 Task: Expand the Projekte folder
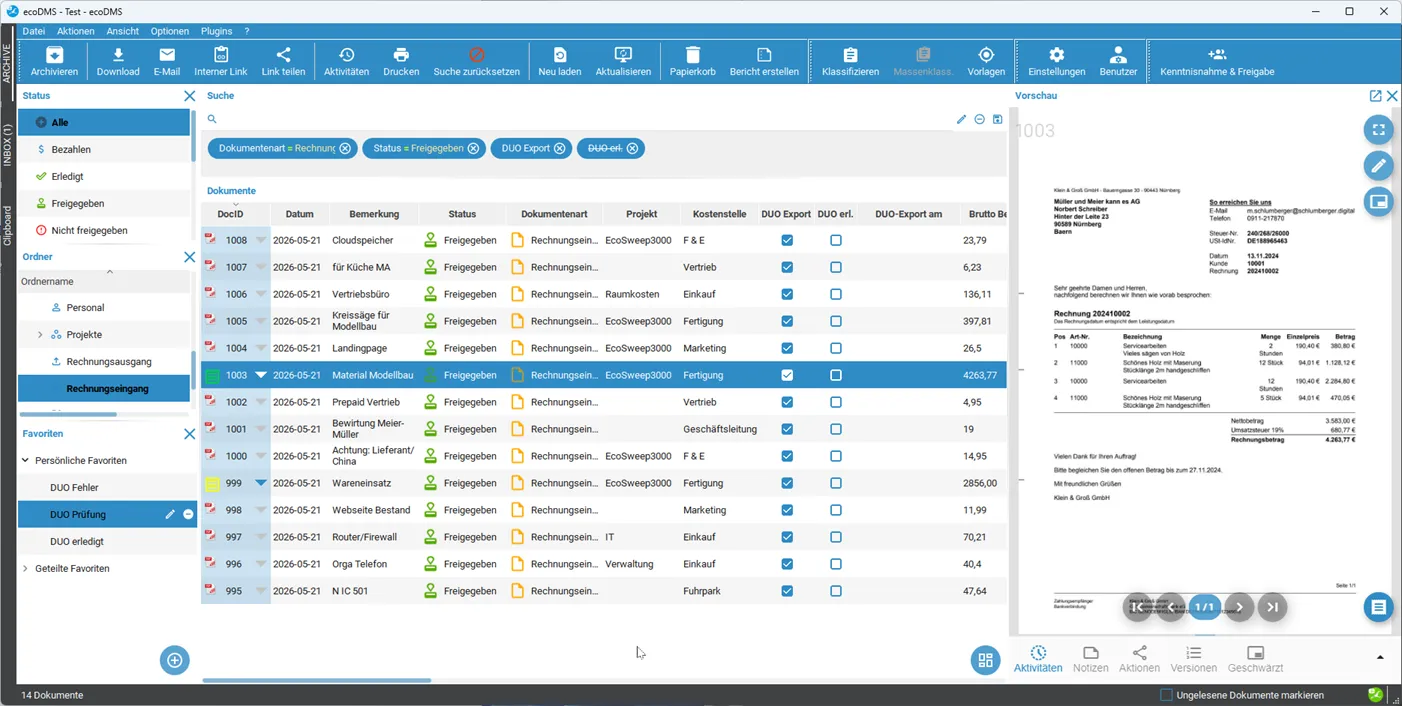(40, 335)
